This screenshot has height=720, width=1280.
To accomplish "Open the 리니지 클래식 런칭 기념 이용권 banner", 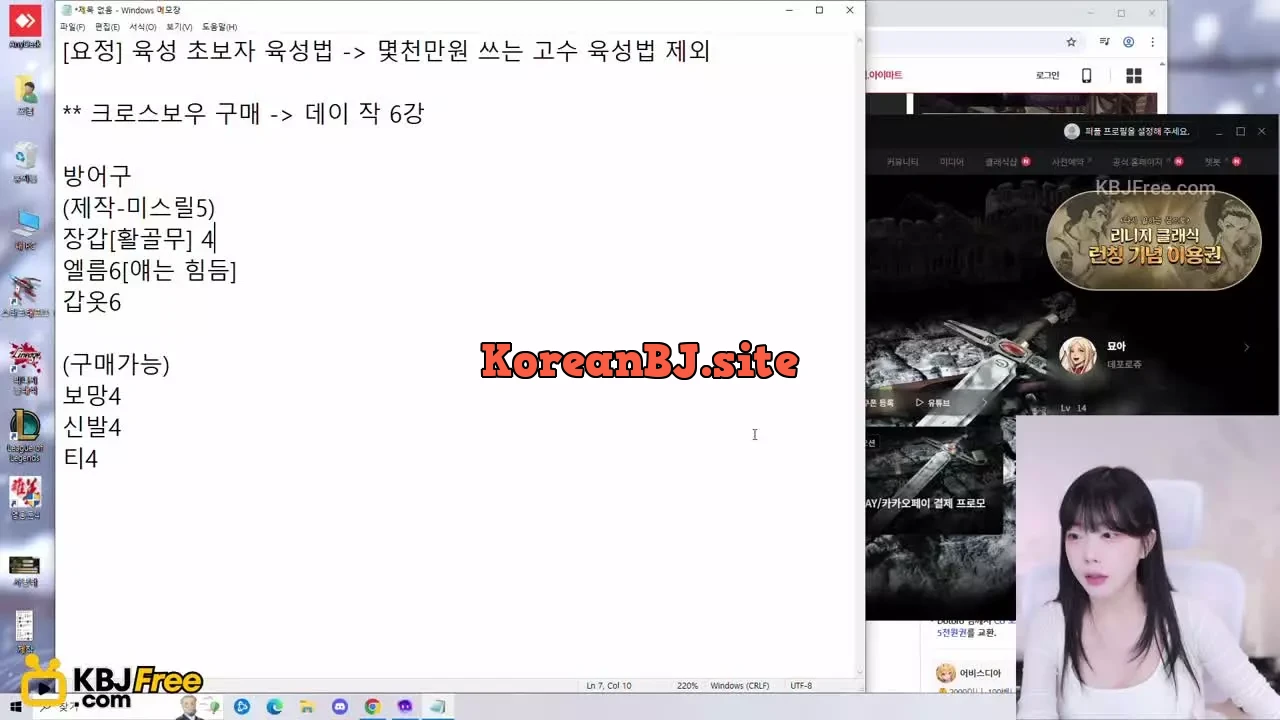I will click(1153, 241).
